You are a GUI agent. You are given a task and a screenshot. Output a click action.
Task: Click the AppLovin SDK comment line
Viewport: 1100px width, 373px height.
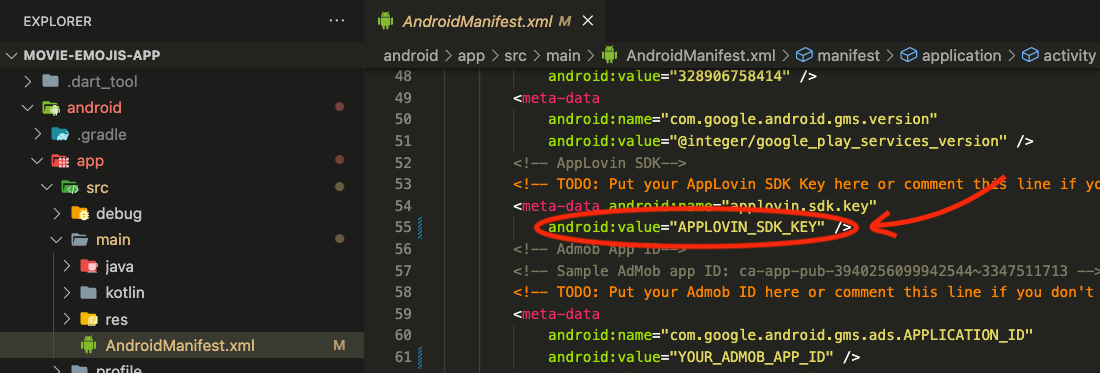[599, 163]
